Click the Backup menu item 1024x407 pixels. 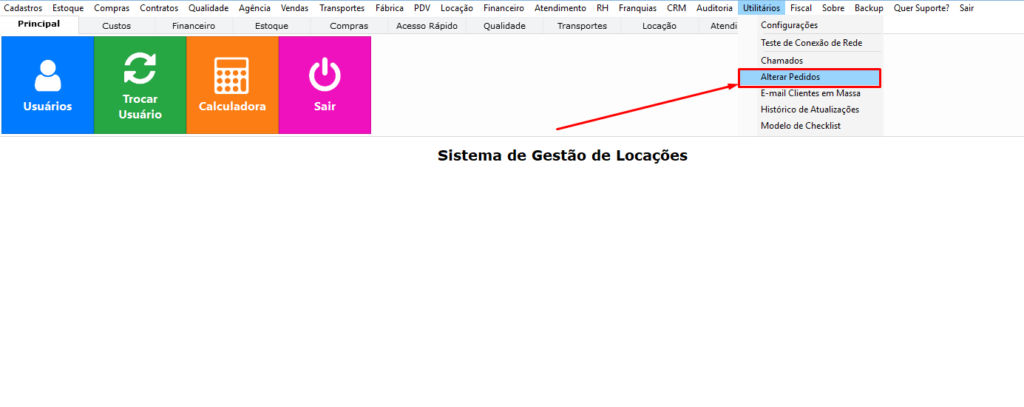tap(868, 8)
